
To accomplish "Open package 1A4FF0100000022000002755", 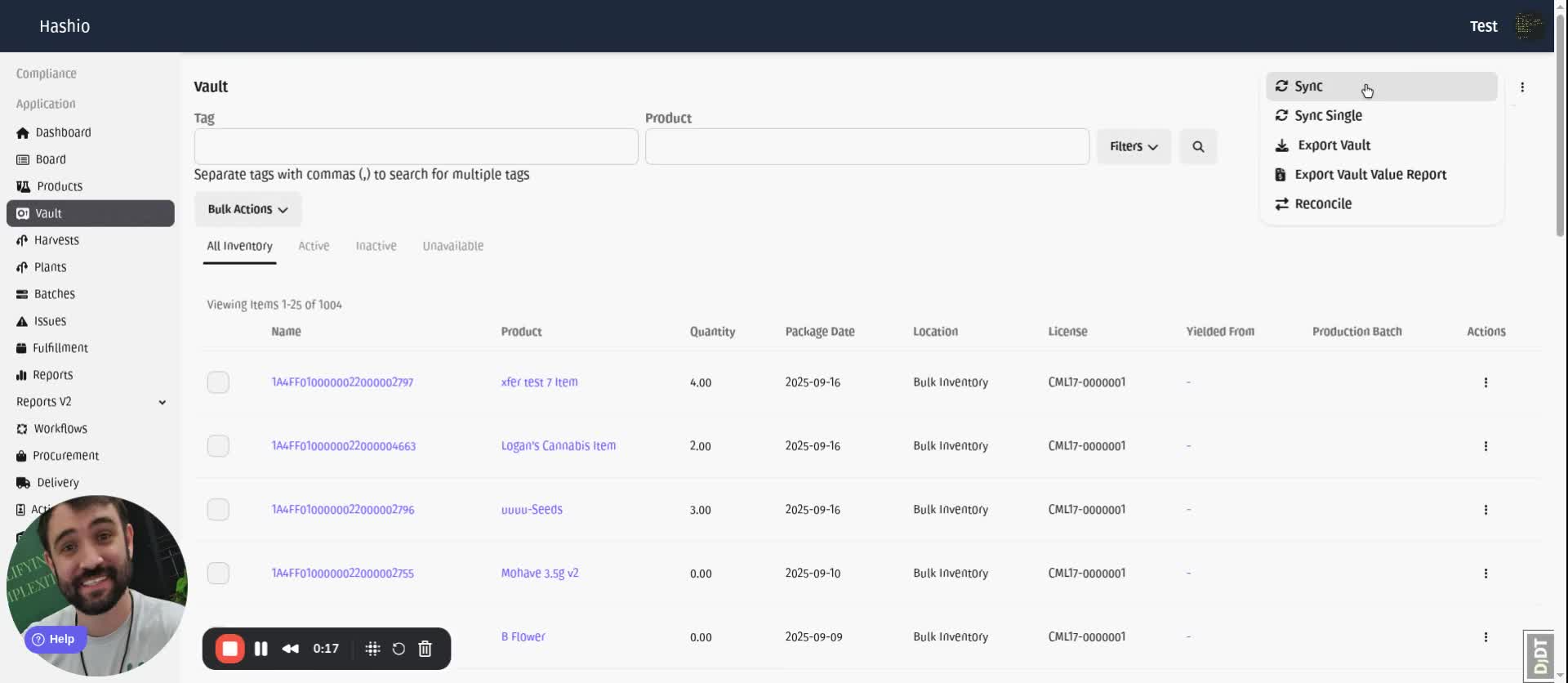I will pos(343,574).
